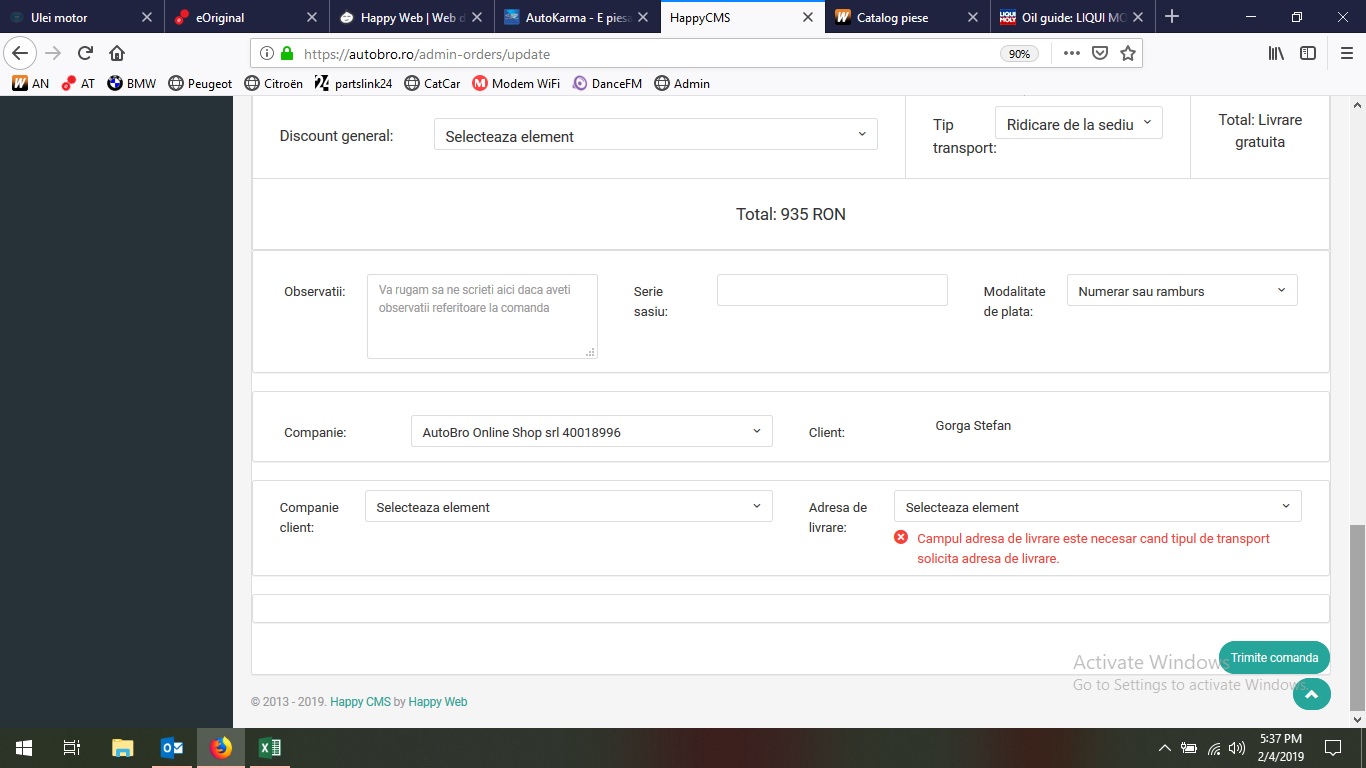Open a new tab with plus icon
The width and height of the screenshot is (1366, 768).
[1172, 17]
